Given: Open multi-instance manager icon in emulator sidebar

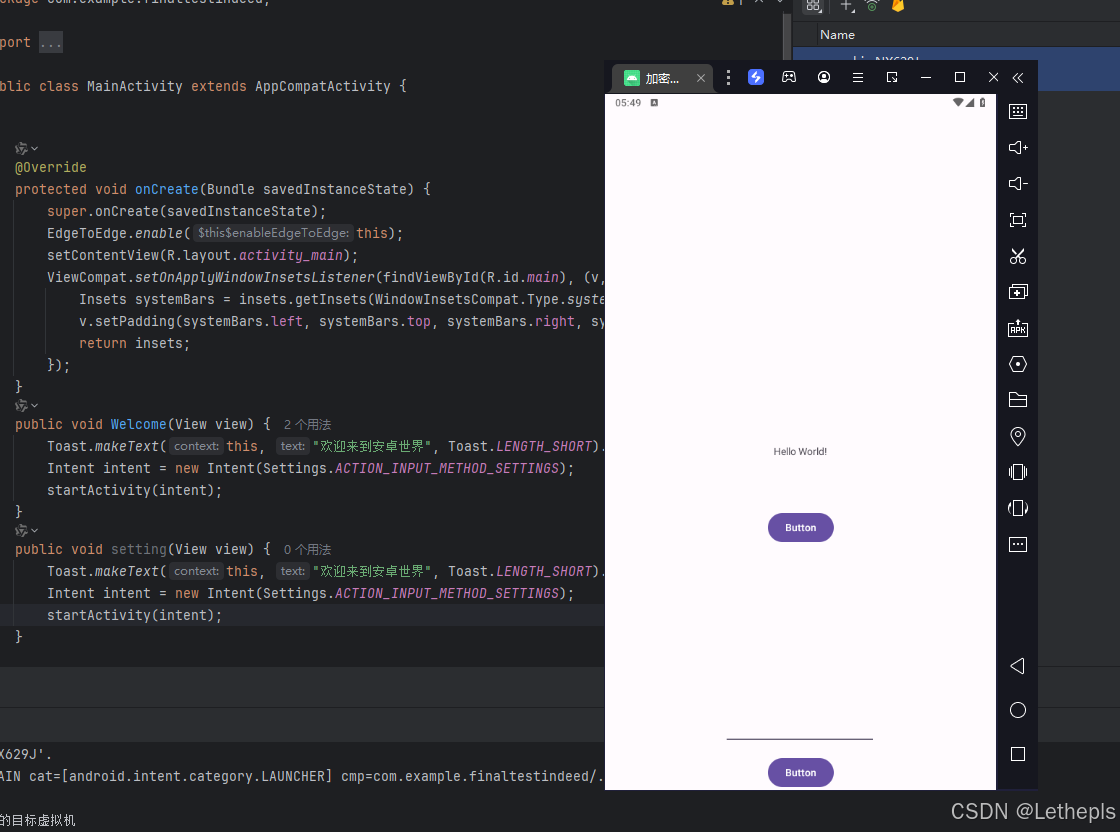Looking at the screenshot, I should (1018, 291).
